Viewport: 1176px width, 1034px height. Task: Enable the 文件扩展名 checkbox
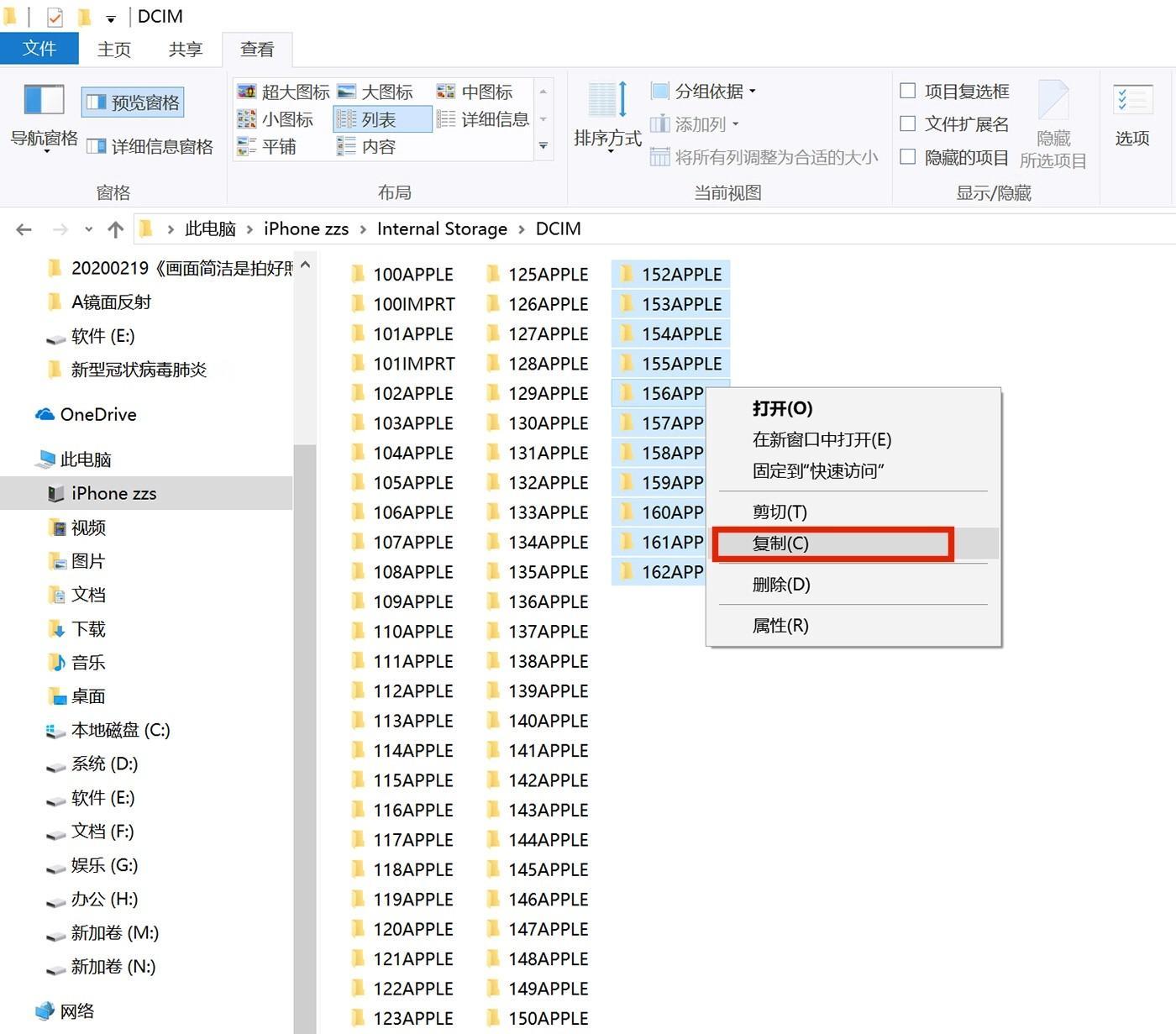click(x=908, y=123)
